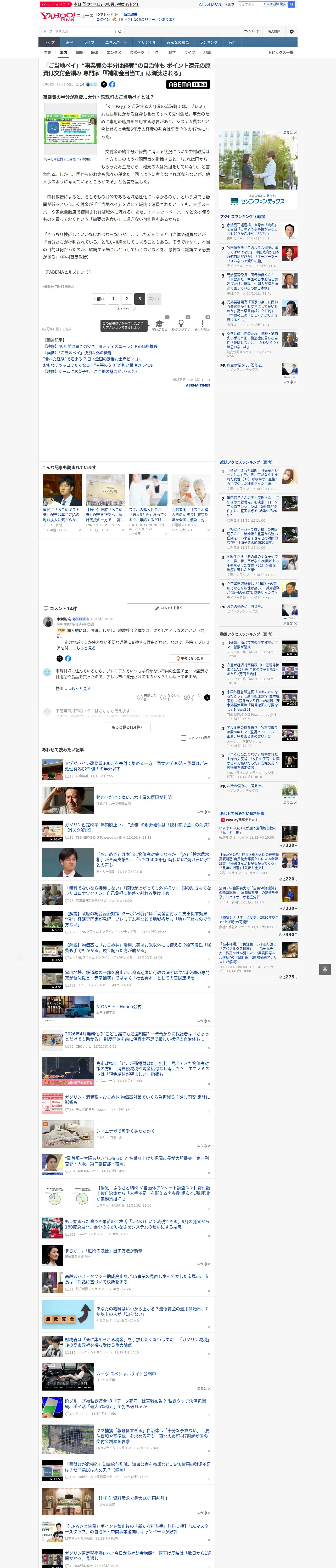The width and height of the screenshot is (336, 1568).
Task: Select the 地域 category
Action: [x=207, y=52]
